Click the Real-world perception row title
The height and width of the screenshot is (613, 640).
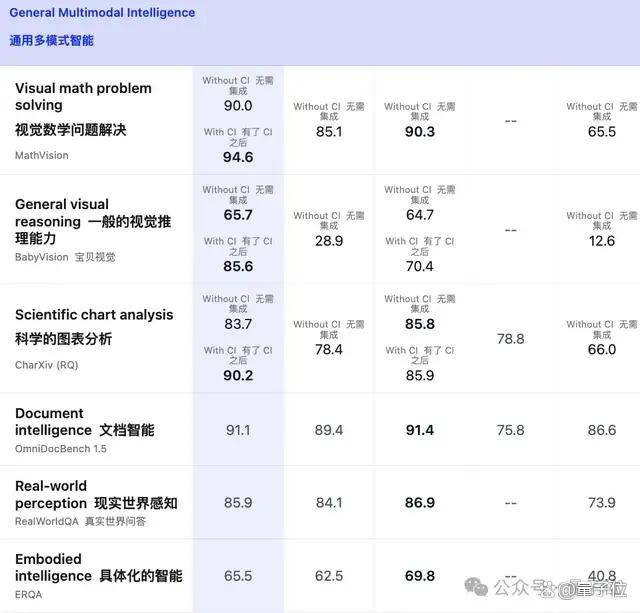point(96,495)
